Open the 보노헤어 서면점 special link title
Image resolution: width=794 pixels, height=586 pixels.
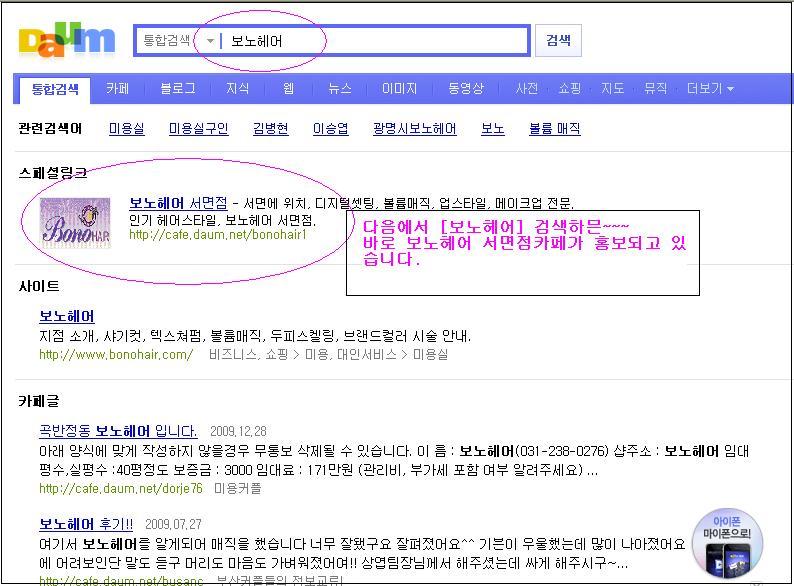[x=178, y=203]
